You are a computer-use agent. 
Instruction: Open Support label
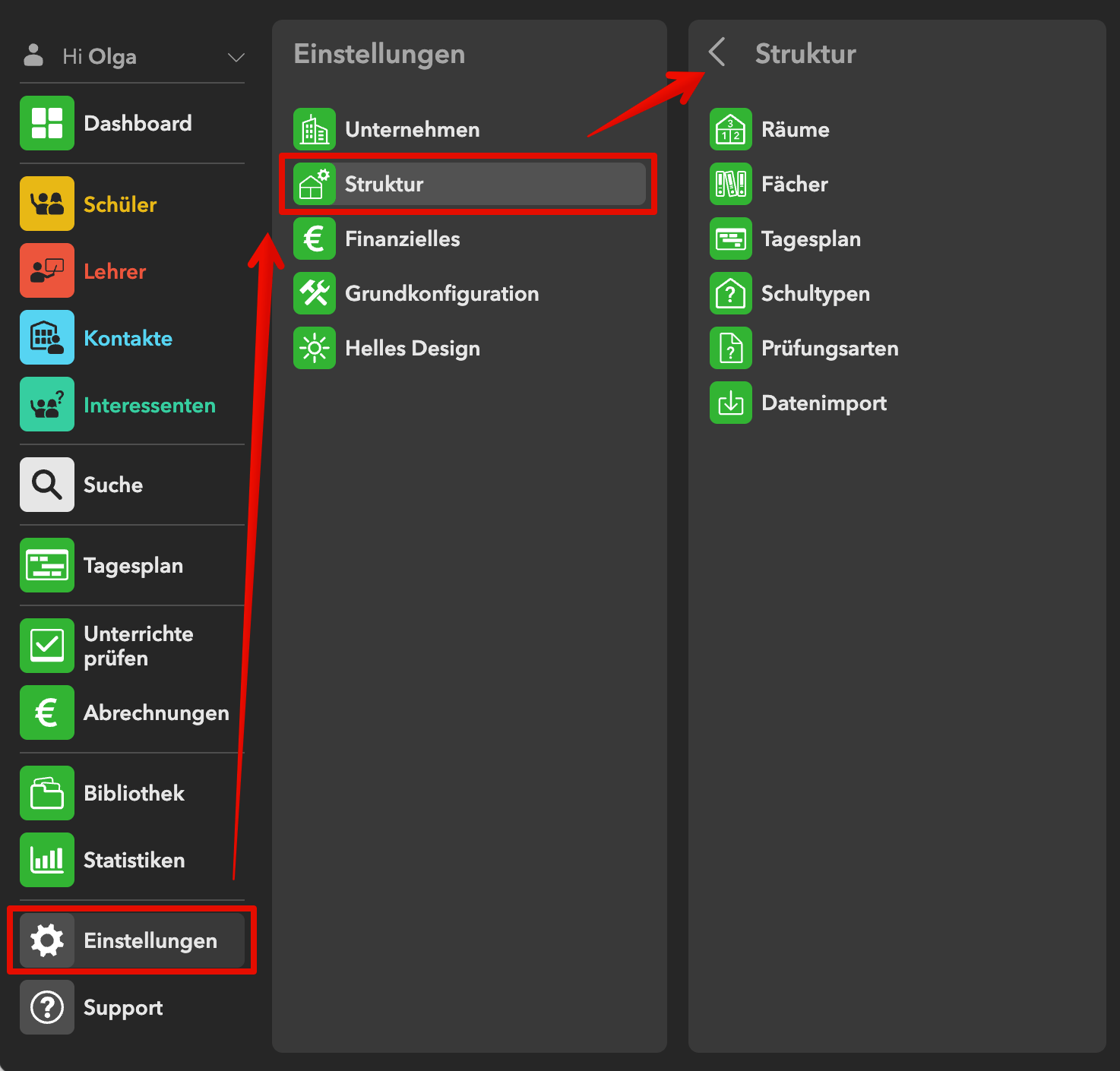tap(123, 1008)
